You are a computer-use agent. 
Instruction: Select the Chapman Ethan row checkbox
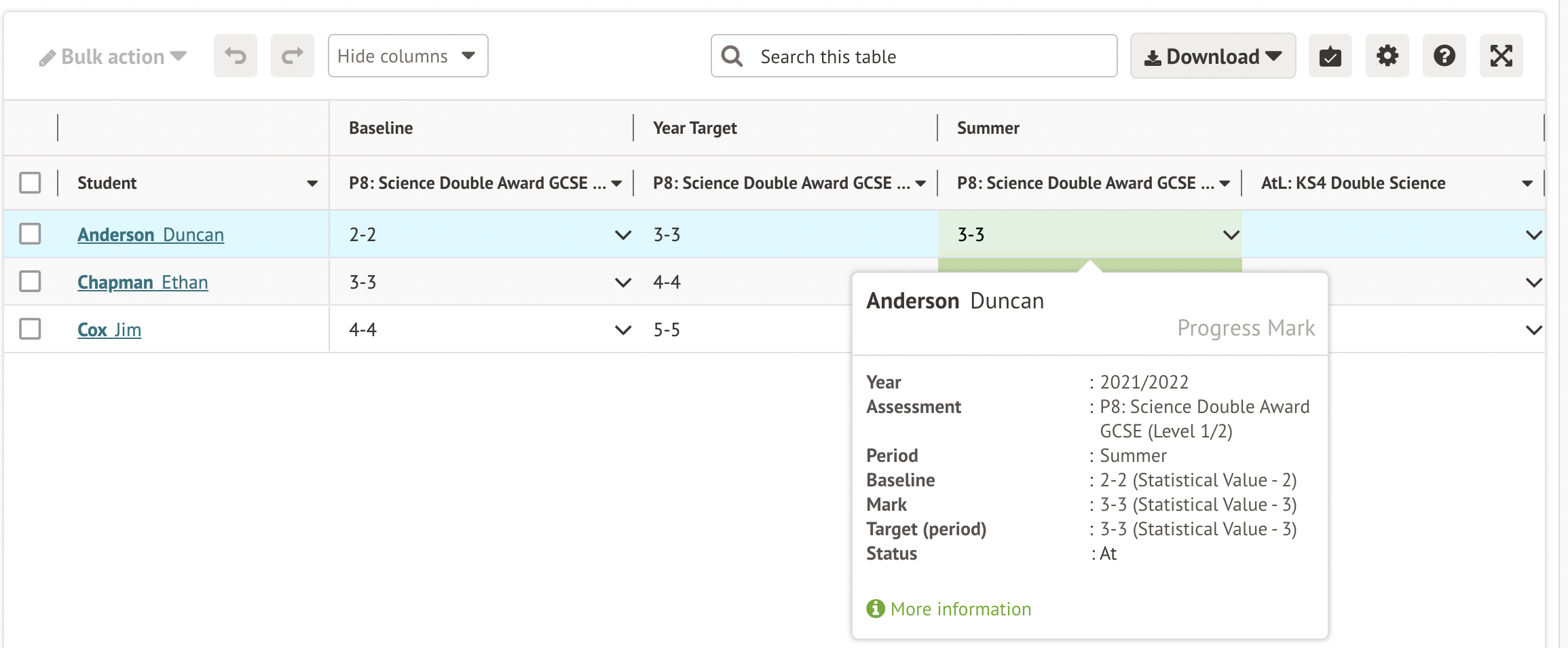coord(30,281)
